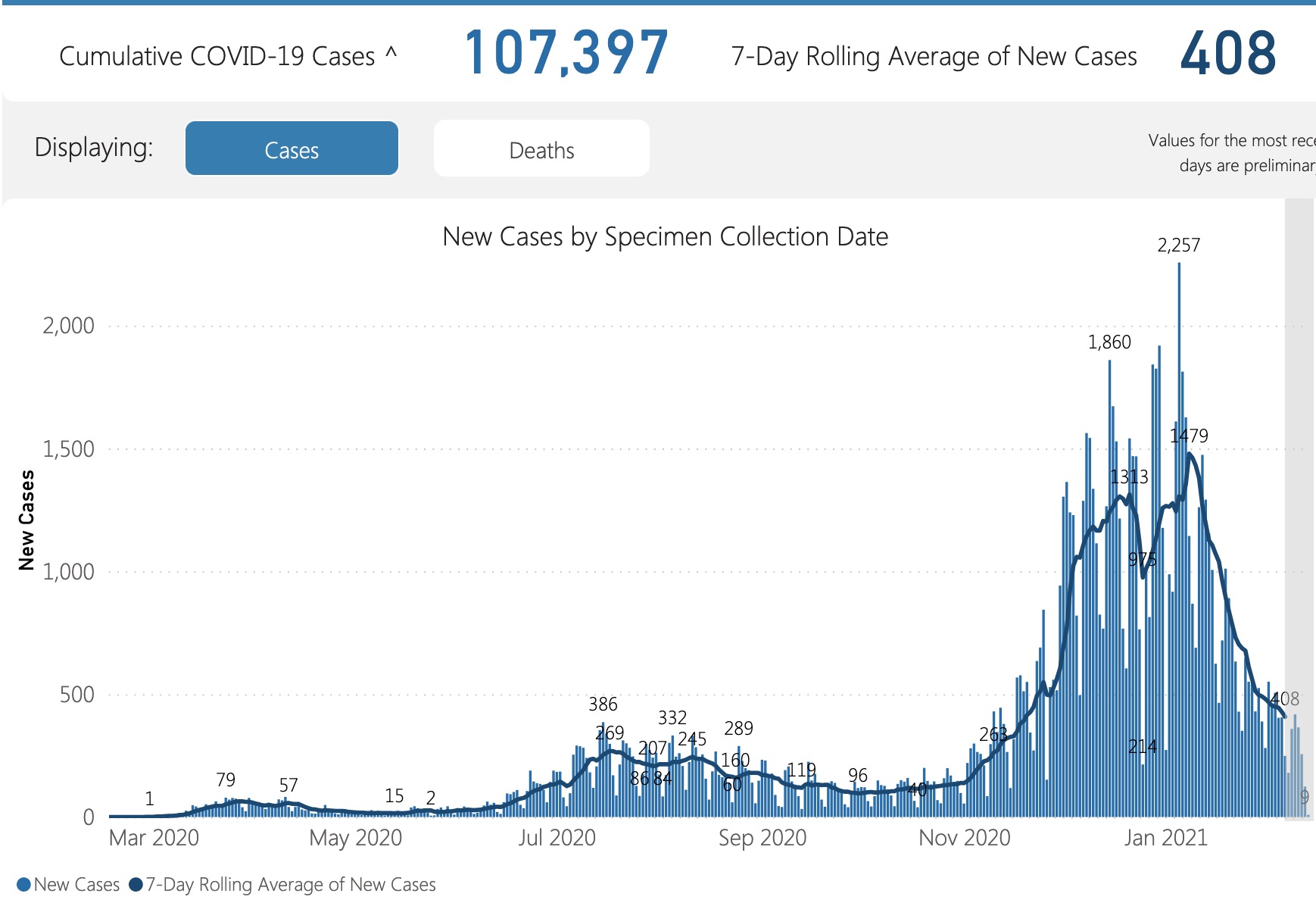The image size is (1316, 906).
Task: Click the 2,257 peak data label
Action: (x=1178, y=245)
